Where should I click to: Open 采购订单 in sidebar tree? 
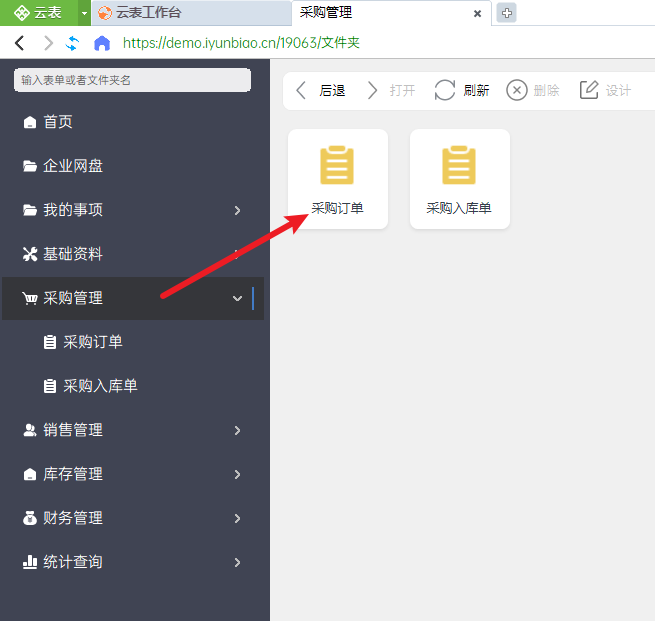click(x=132, y=342)
